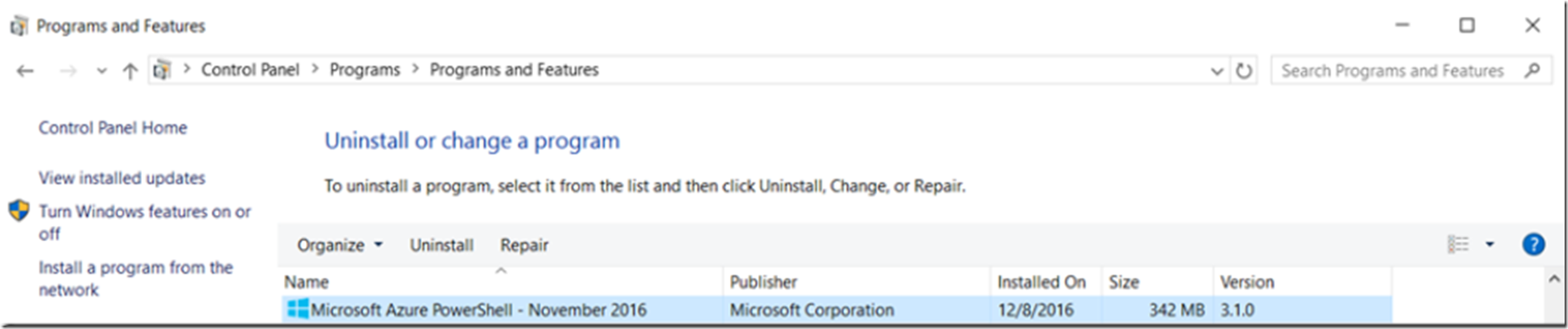Image resolution: width=1568 pixels, height=329 pixels.
Task: Go back with the Back arrow
Action: (x=25, y=71)
